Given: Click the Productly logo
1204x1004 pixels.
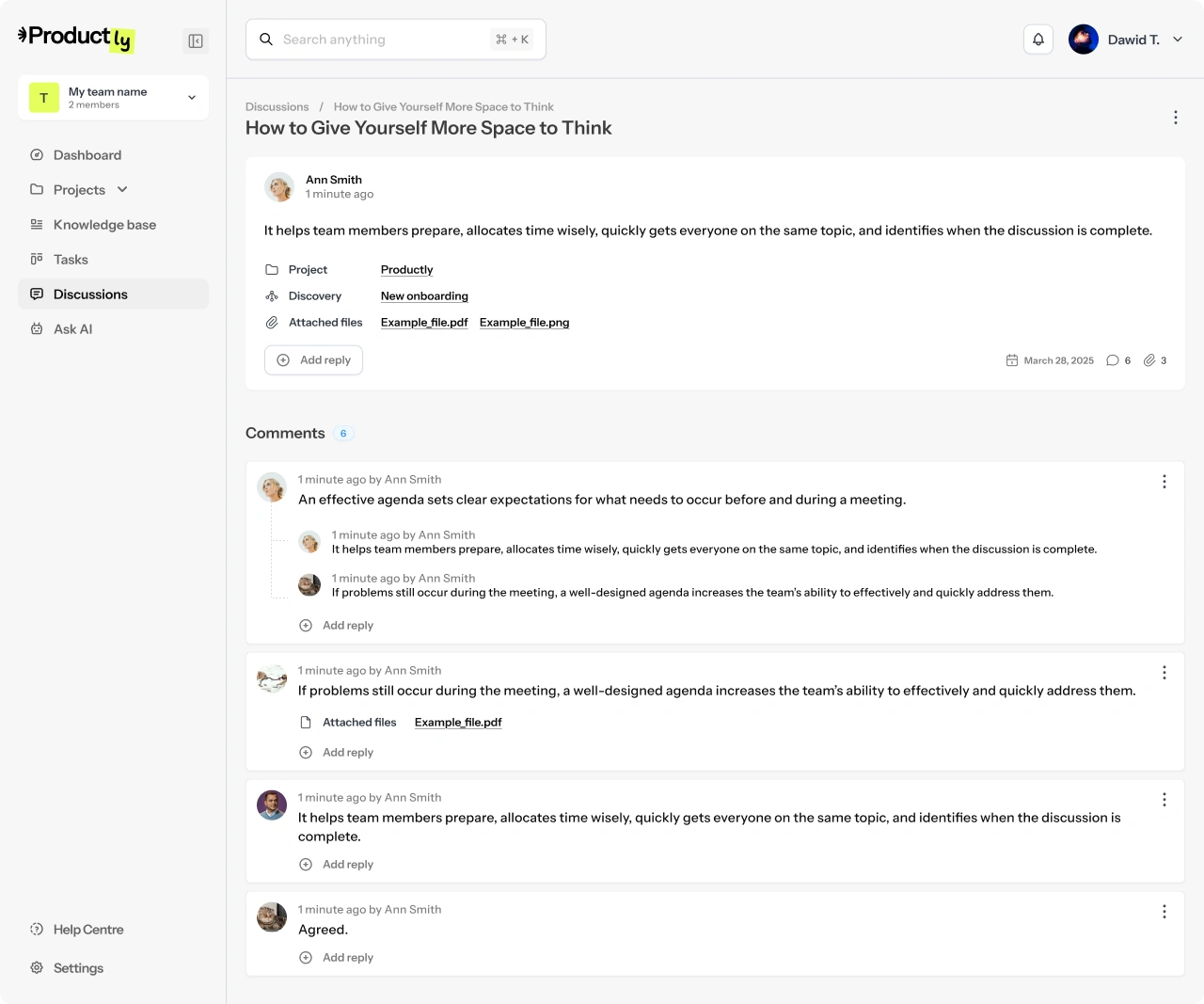Looking at the screenshot, I should tap(76, 38).
